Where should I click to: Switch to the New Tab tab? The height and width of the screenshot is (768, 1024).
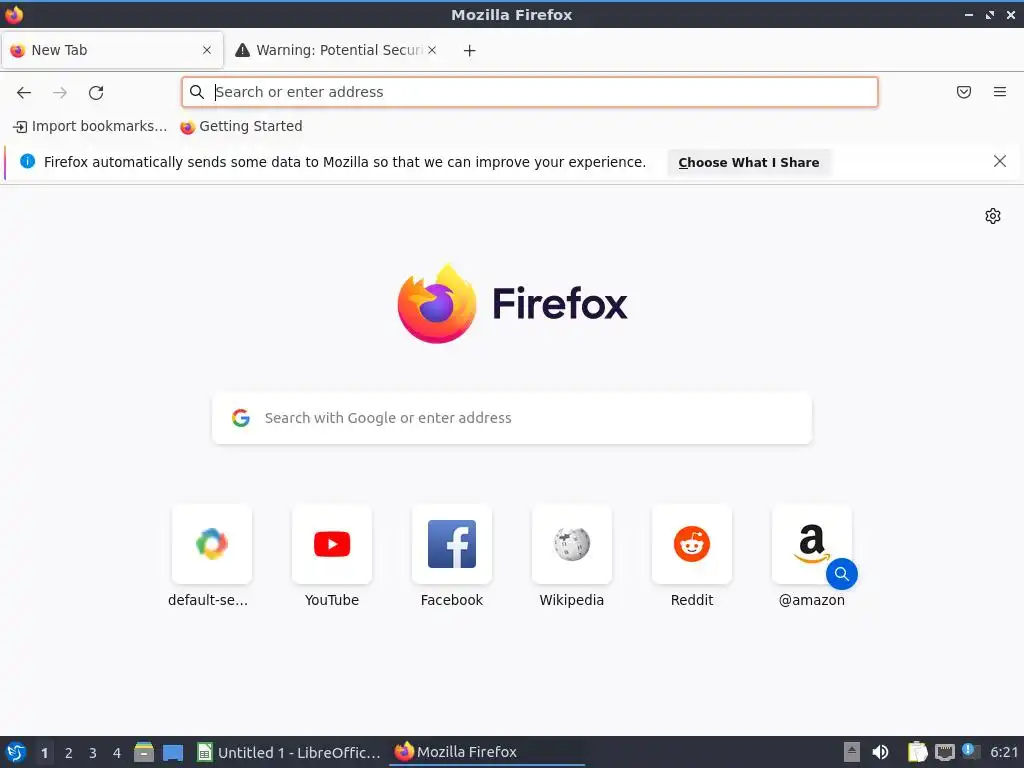tap(112, 50)
